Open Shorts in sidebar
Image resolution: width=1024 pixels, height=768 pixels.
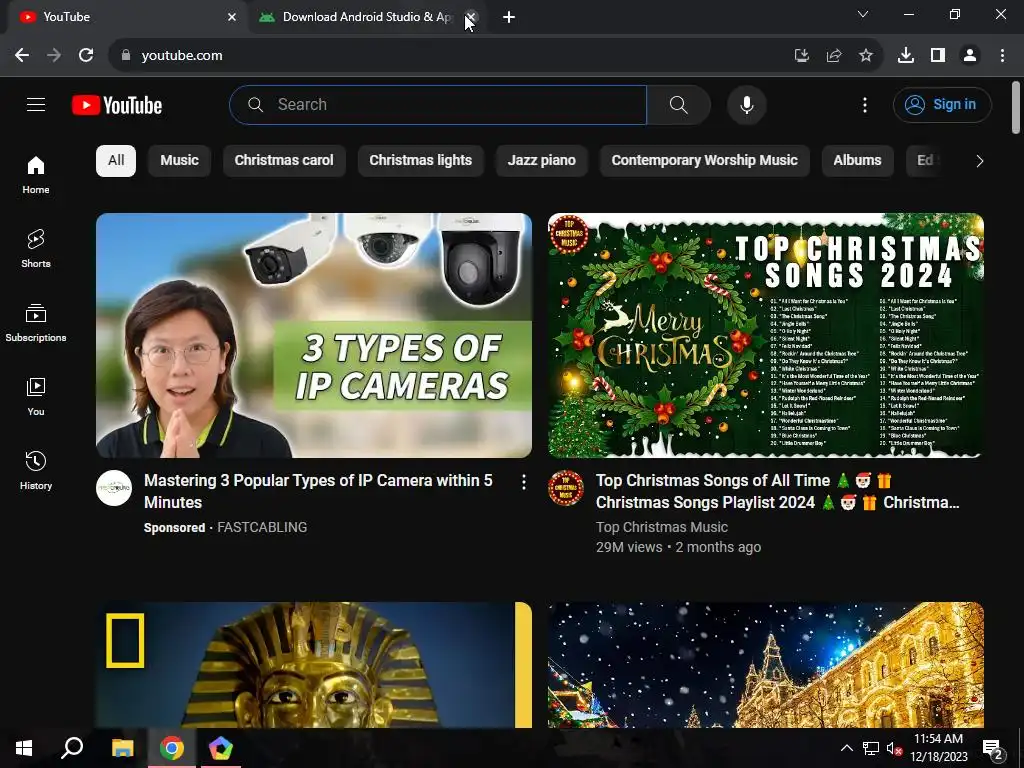coord(36,249)
